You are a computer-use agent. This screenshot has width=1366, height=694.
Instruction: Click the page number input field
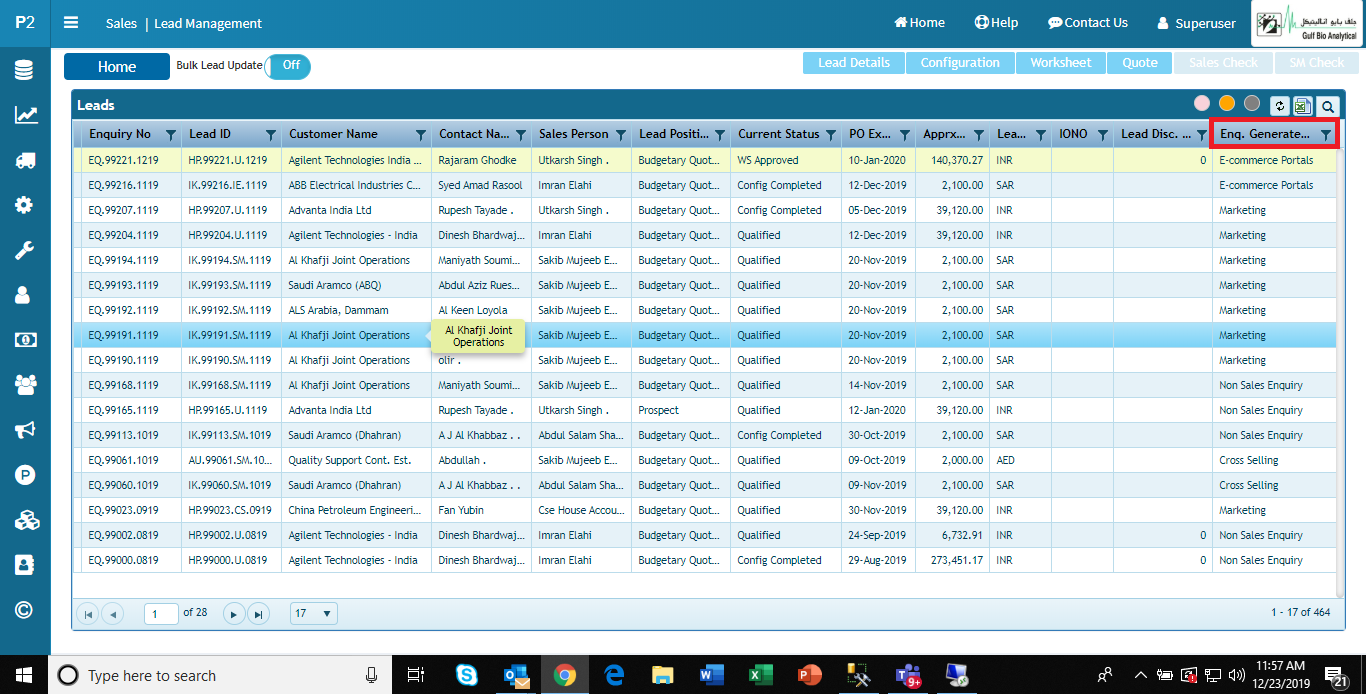coord(161,613)
